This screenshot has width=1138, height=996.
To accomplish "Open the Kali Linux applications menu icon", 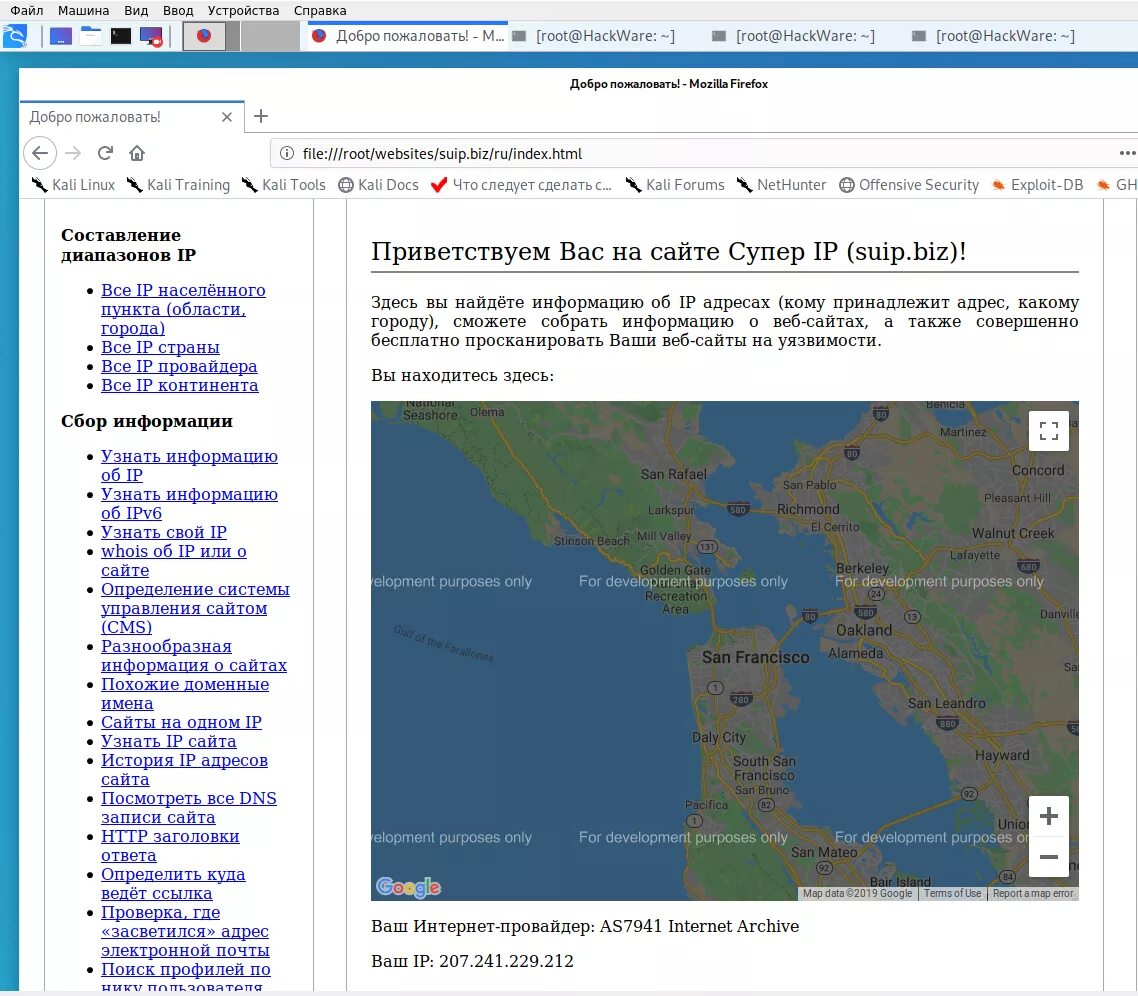I will (15, 36).
